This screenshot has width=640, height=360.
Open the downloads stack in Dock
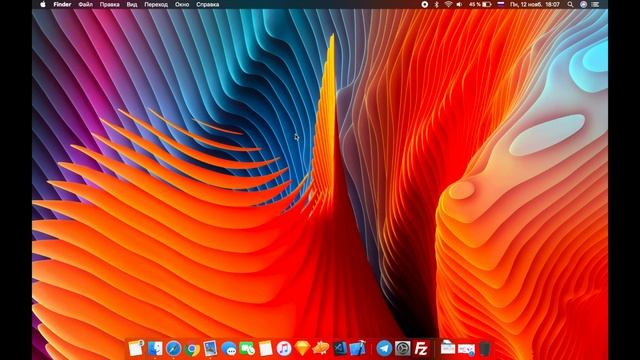click(x=466, y=349)
